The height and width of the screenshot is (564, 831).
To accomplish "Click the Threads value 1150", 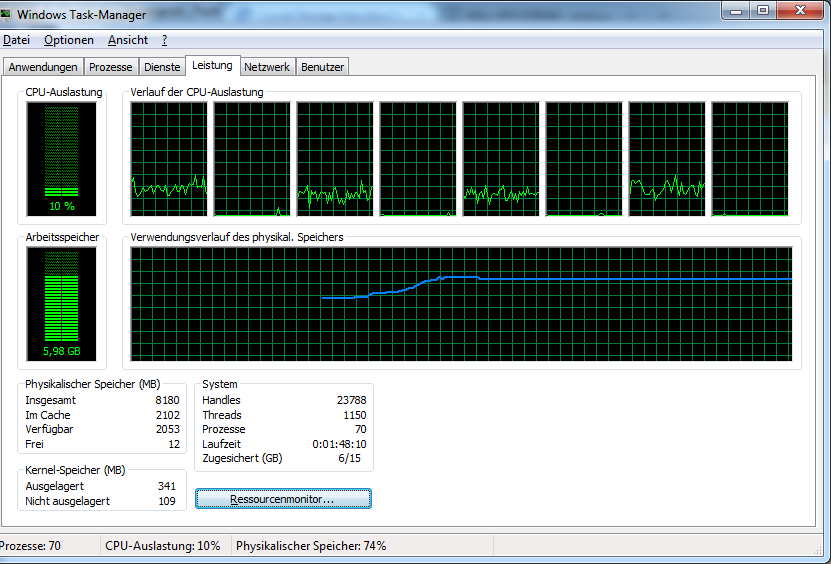I will [355, 415].
